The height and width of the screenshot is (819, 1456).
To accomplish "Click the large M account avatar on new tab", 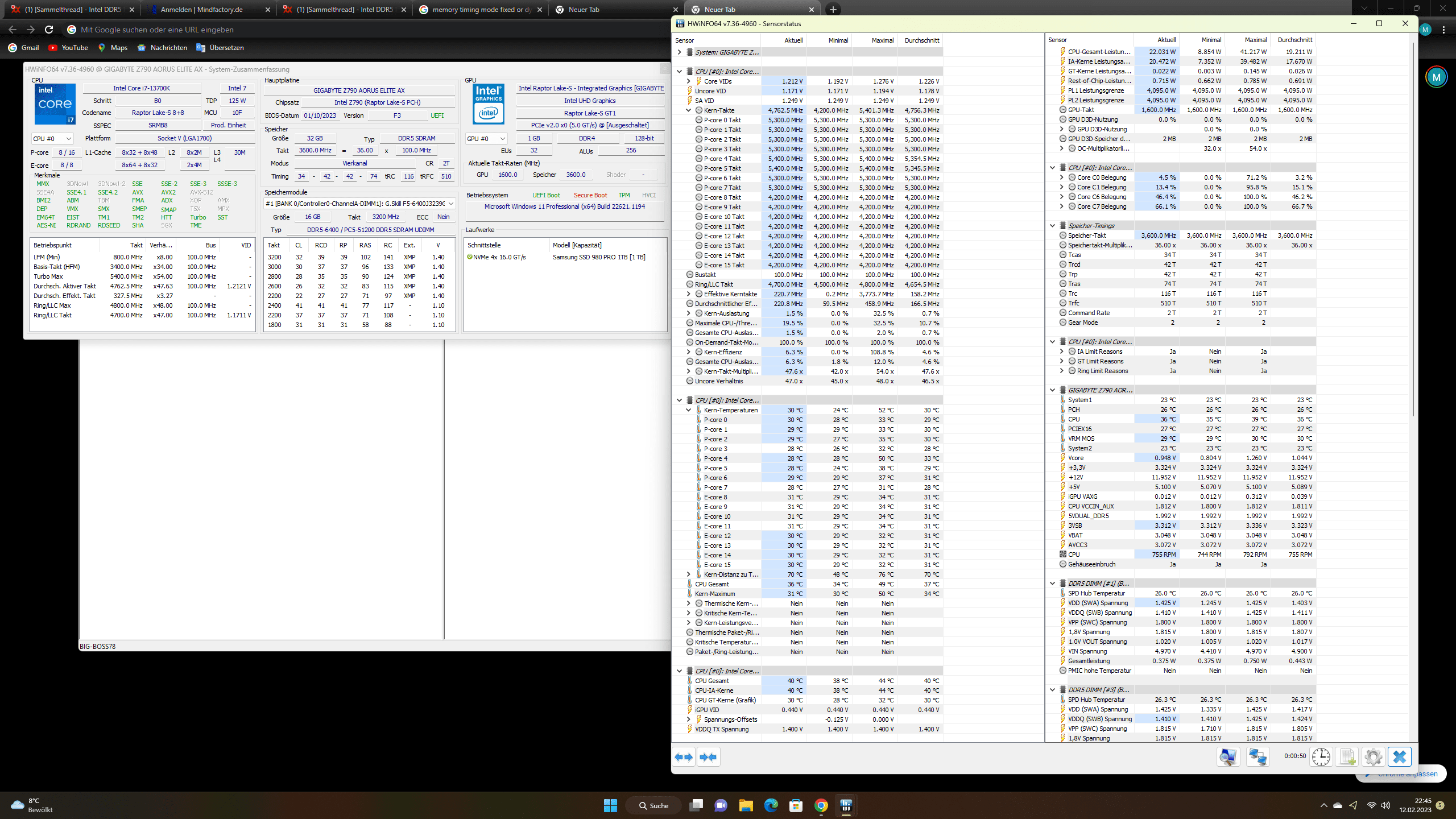I will 1437,77.
